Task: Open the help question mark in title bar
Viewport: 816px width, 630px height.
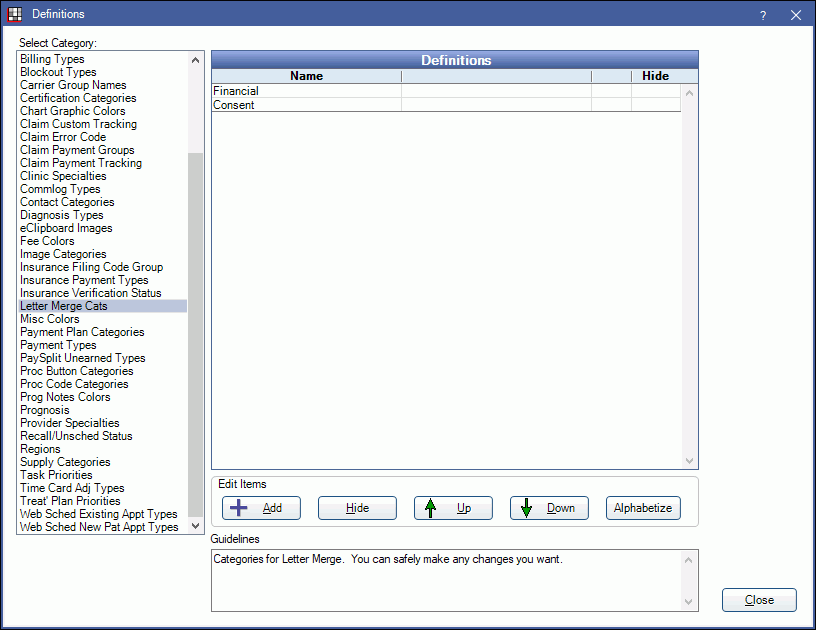Action: (x=763, y=15)
